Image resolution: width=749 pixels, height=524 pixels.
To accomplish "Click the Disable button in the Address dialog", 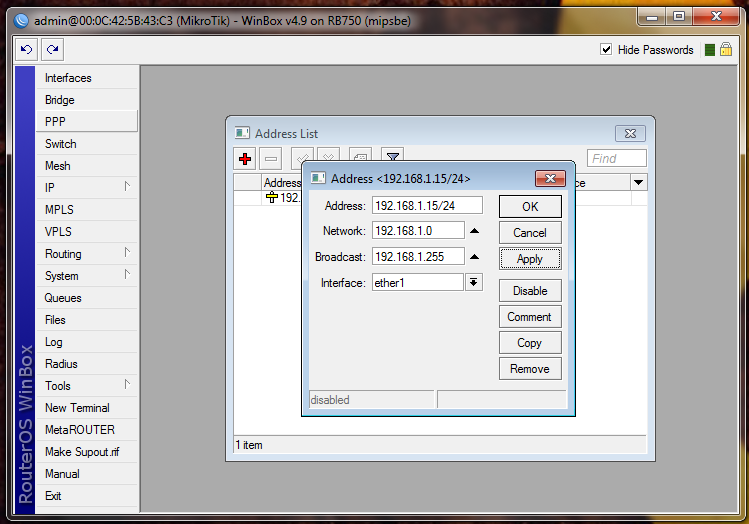I will pos(530,290).
